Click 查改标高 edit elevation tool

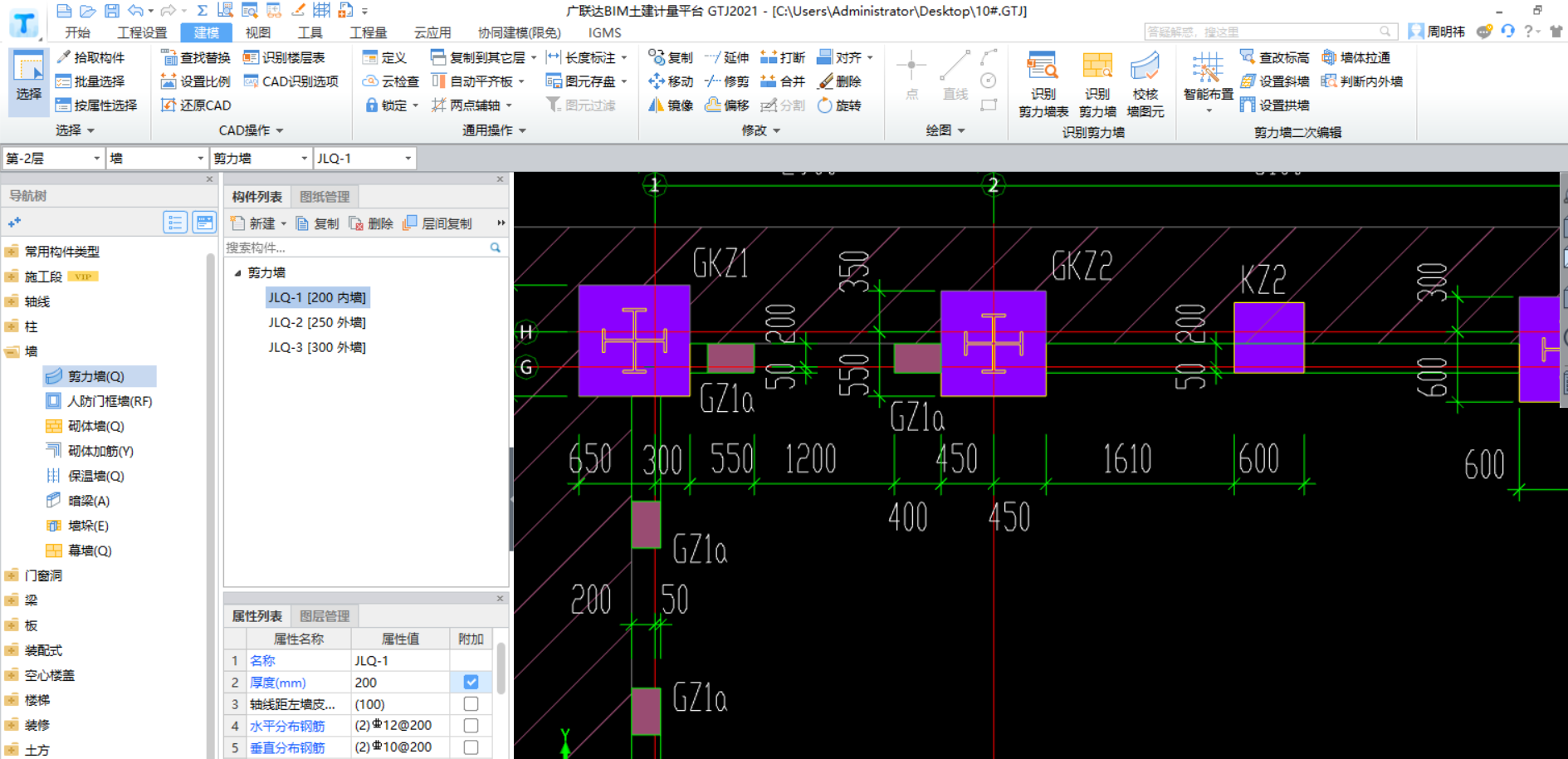click(x=1274, y=57)
